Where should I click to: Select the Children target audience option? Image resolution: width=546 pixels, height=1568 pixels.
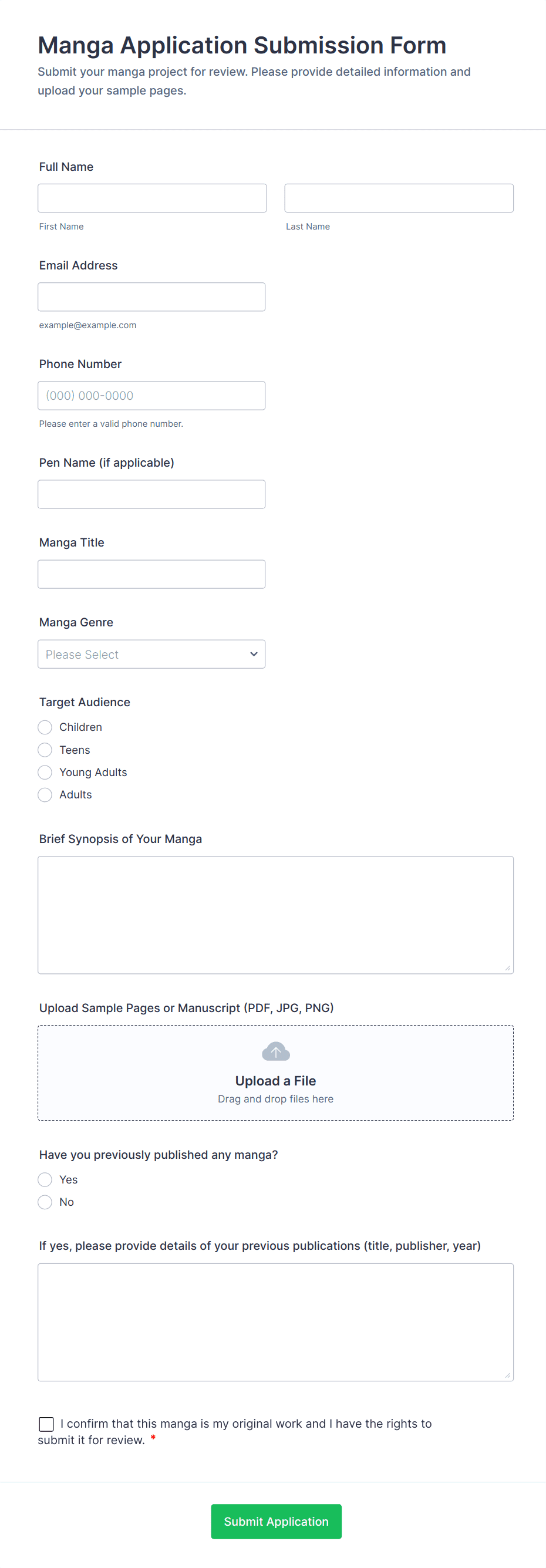pyautogui.click(x=45, y=727)
